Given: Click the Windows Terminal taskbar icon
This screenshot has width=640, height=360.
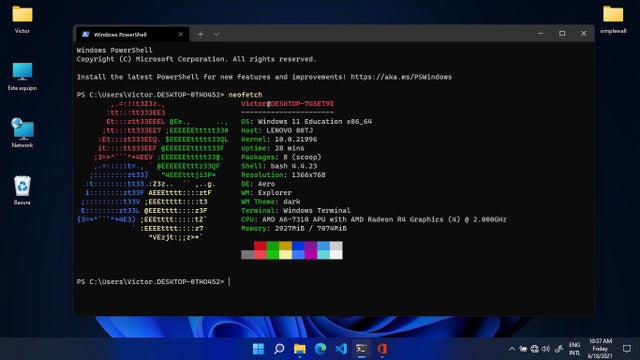Looking at the screenshot, I should 362,349.
